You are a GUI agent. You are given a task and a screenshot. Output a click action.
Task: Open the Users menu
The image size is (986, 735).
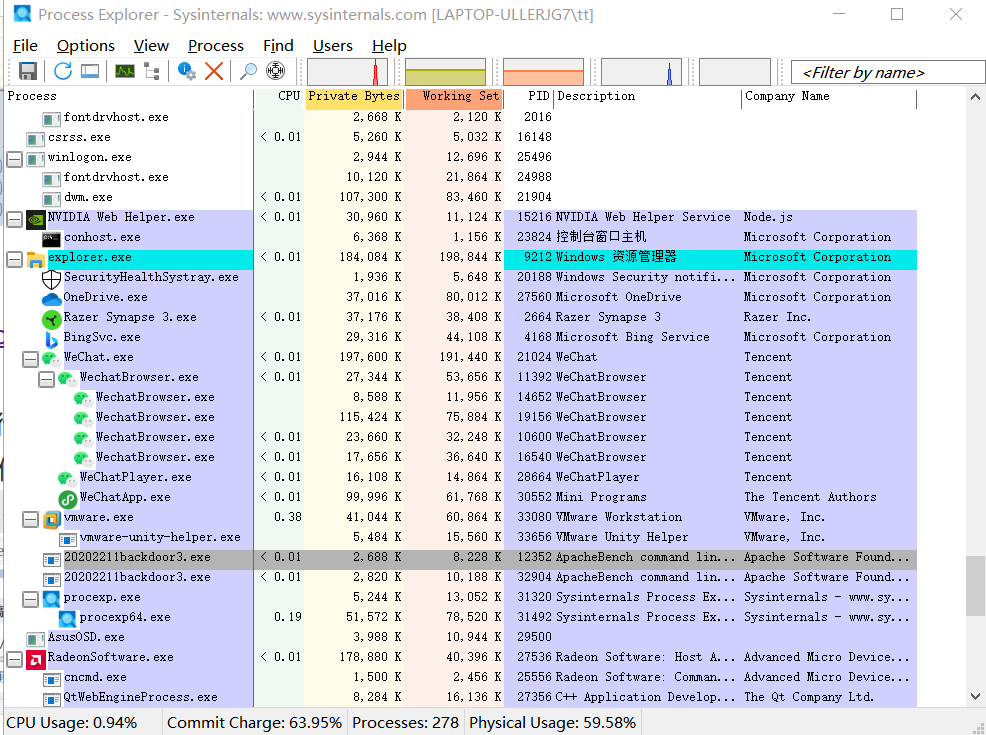pos(333,46)
